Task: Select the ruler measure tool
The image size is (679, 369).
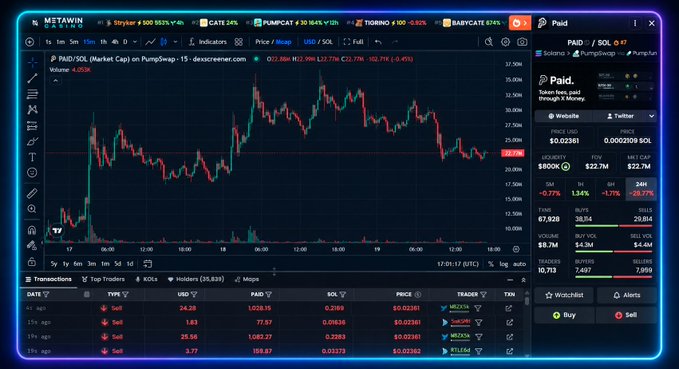Action: tap(32, 193)
